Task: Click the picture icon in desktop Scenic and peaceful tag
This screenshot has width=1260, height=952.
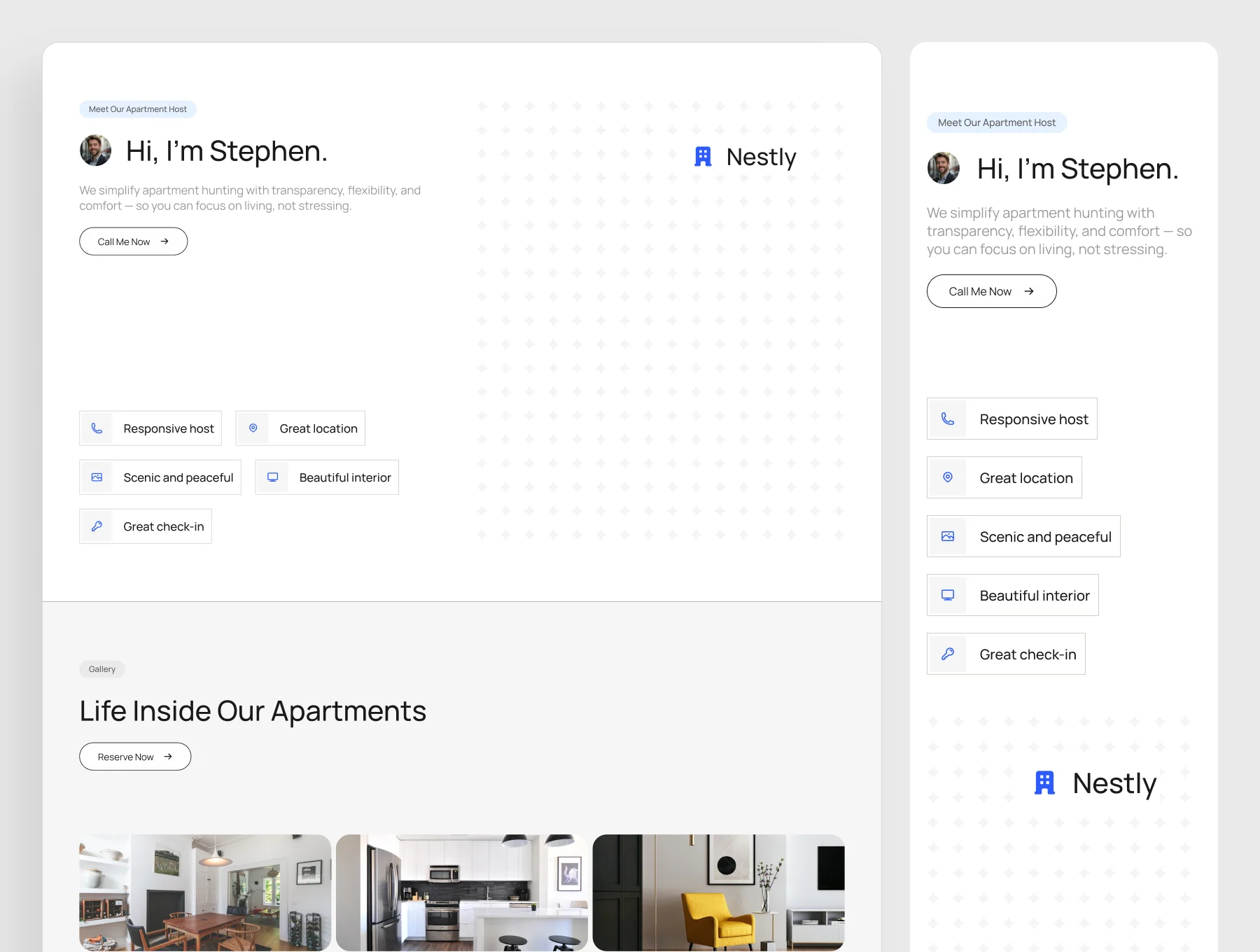Action: click(97, 477)
